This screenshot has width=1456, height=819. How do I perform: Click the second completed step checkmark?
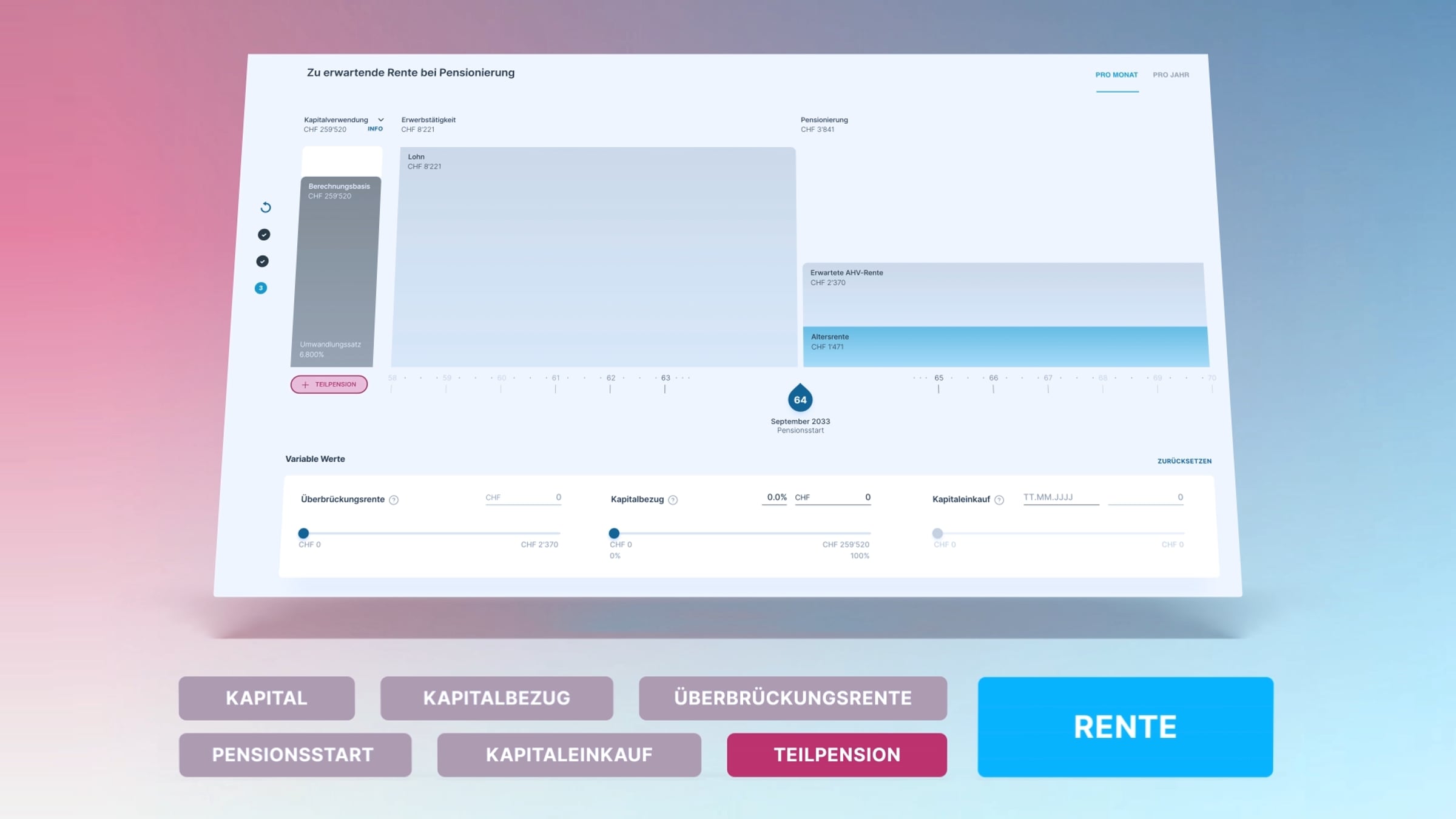point(262,261)
